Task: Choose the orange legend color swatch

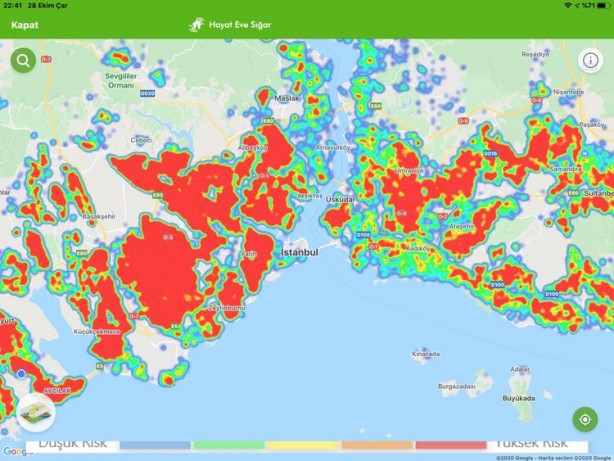Action: 377,445
